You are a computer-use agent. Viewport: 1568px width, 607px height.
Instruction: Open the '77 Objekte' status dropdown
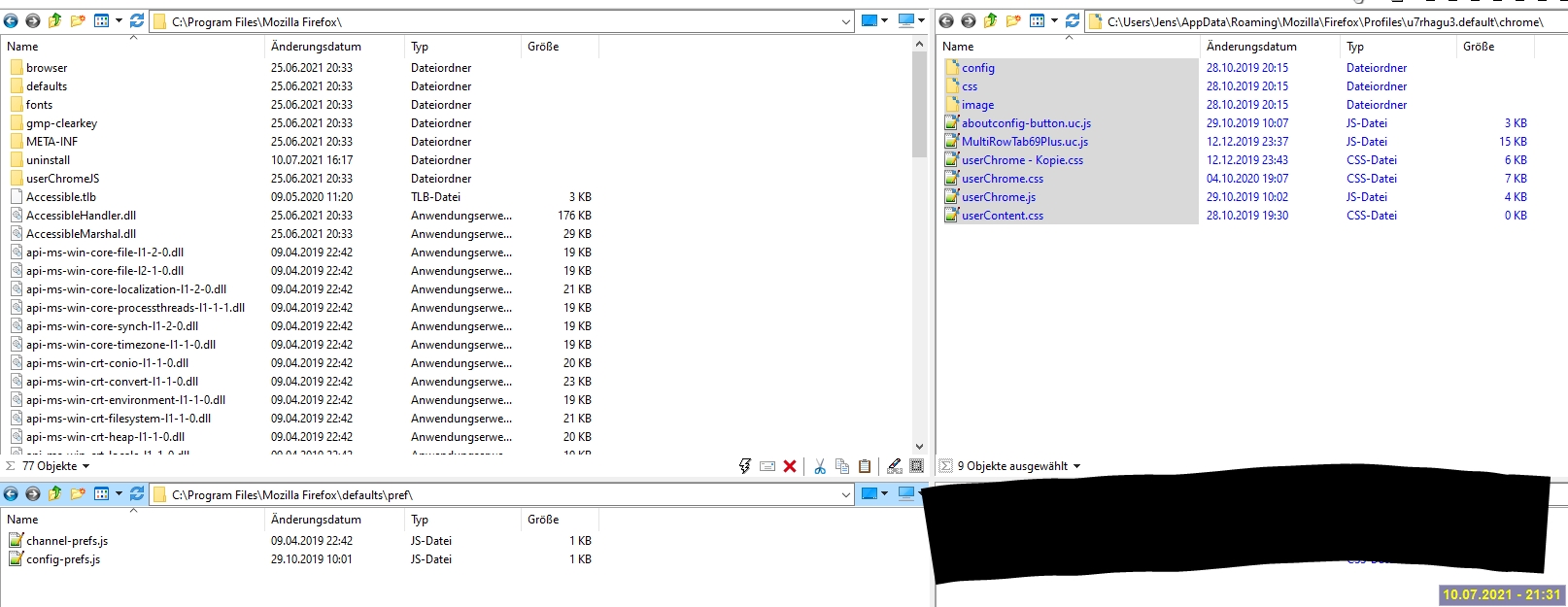[x=85, y=466]
